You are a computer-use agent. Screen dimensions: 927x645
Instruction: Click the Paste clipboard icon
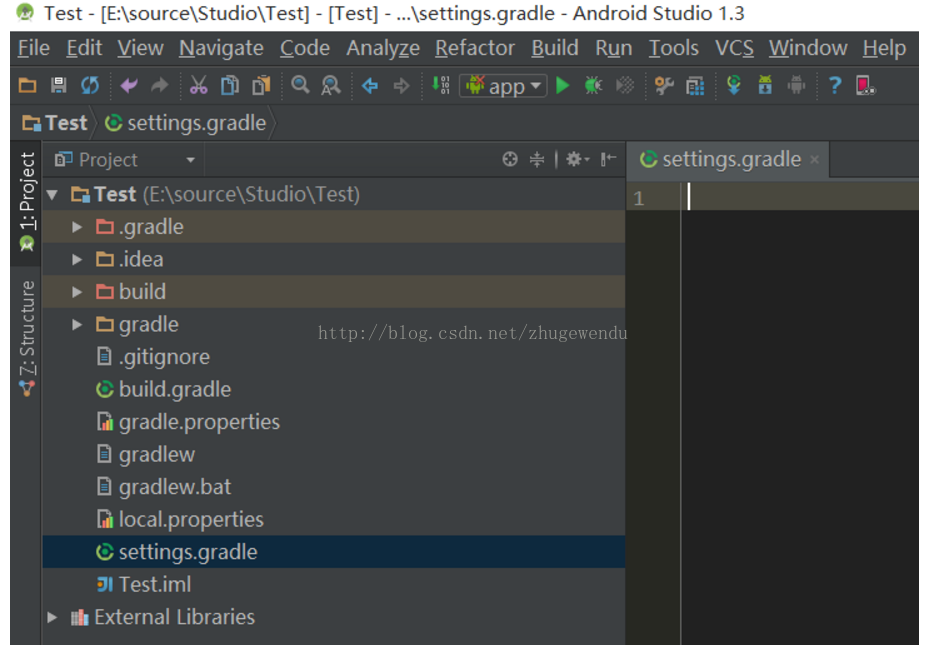point(261,86)
